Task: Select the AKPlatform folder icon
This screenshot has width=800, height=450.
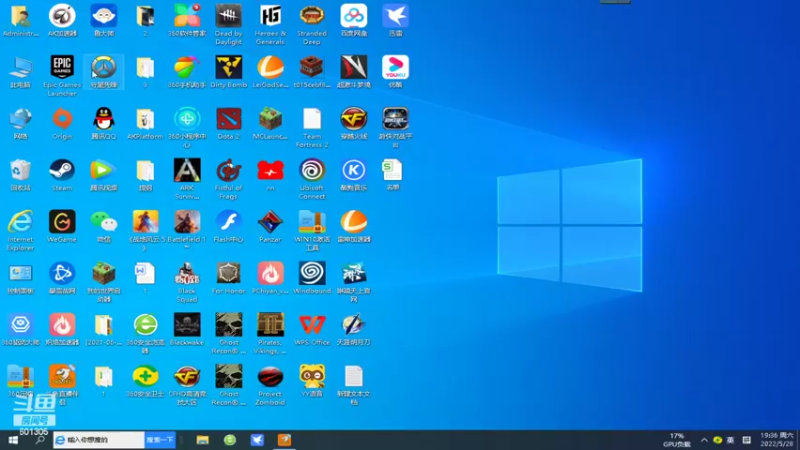Action: 145,123
